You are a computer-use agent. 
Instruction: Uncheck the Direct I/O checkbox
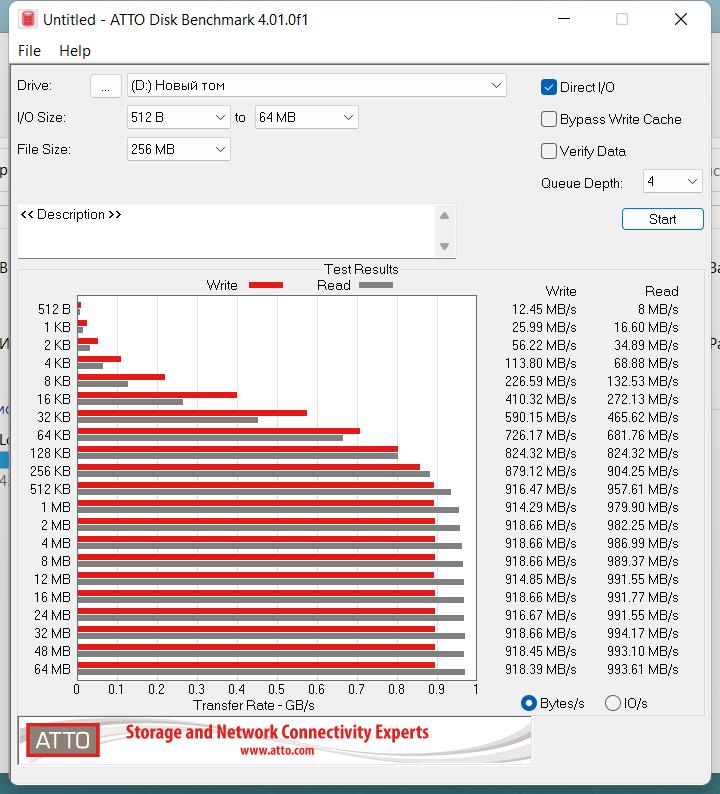point(549,87)
